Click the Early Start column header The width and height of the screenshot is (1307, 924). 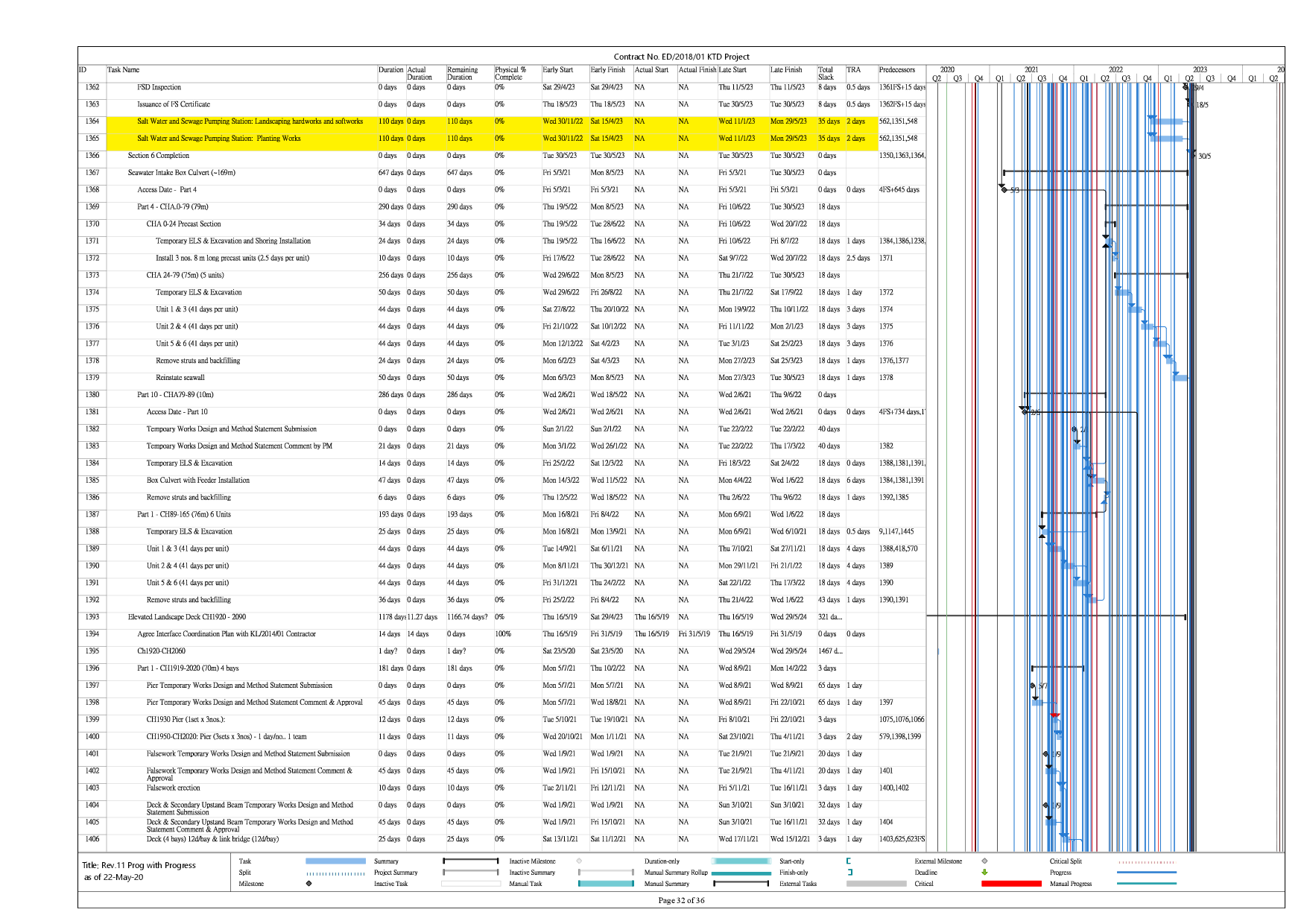pos(557,70)
